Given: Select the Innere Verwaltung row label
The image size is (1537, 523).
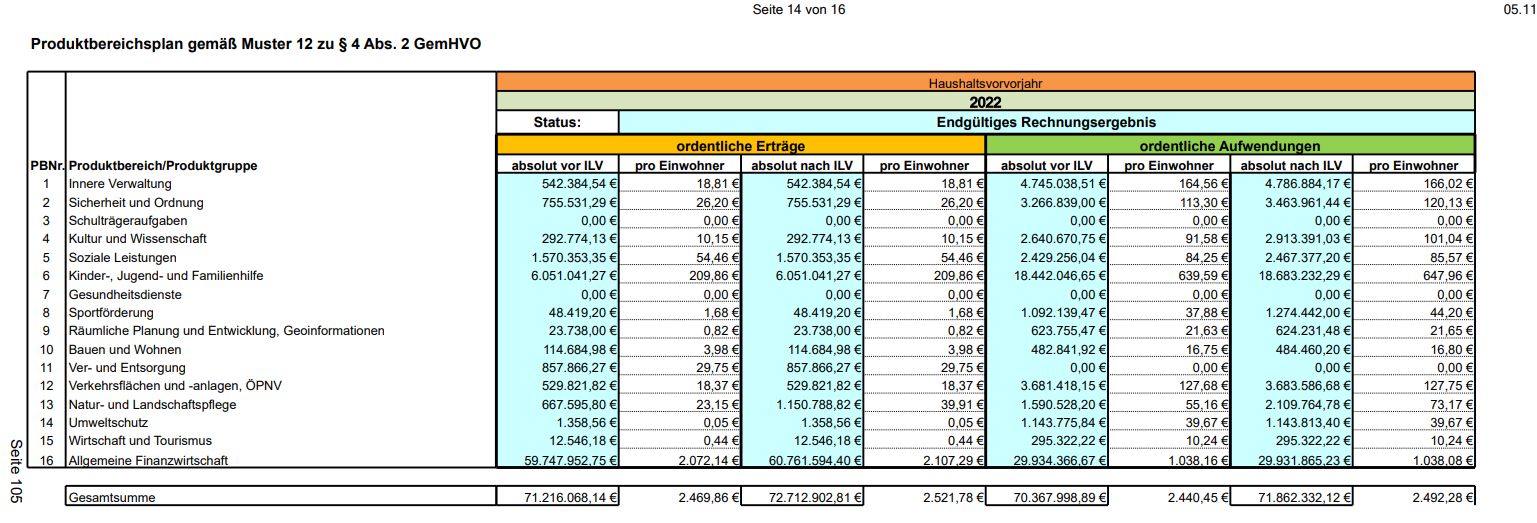Looking at the screenshot, I should [x=120, y=184].
